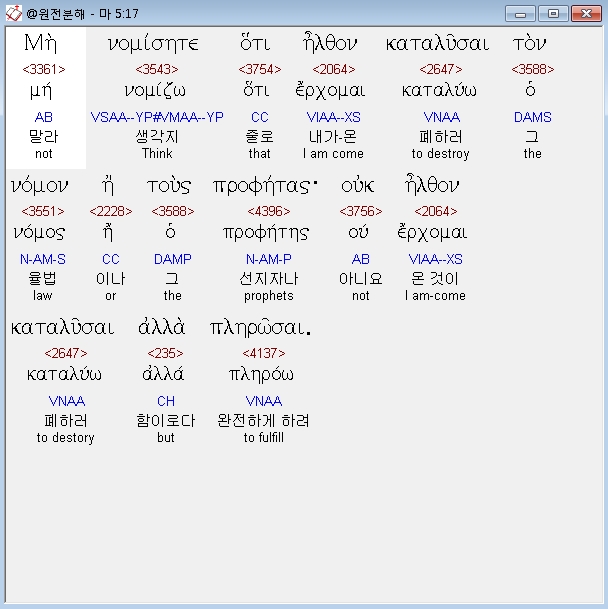Click the parsing code CH

166,401
